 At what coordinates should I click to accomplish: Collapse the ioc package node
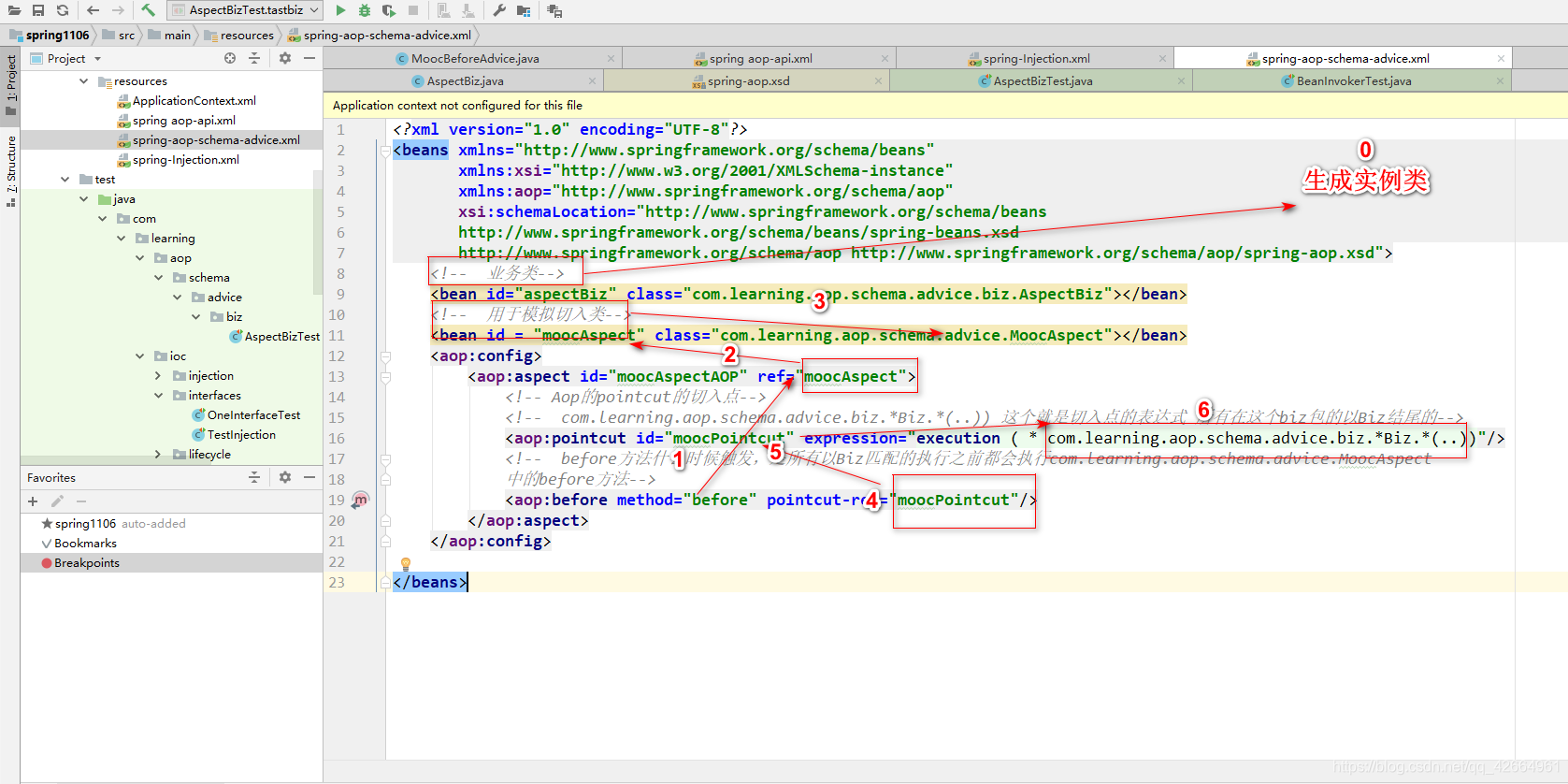click(x=139, y=356)
